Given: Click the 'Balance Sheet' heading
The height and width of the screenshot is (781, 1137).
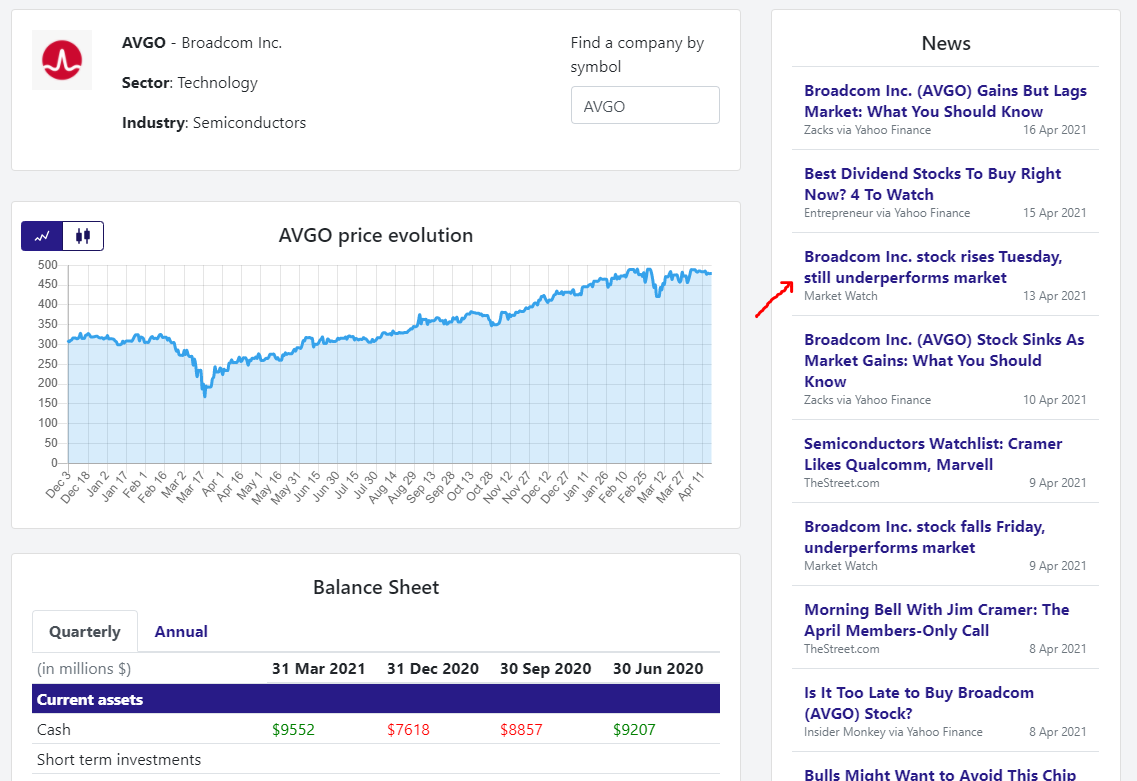Looking at the screenshot, I should tap(376, 587).
